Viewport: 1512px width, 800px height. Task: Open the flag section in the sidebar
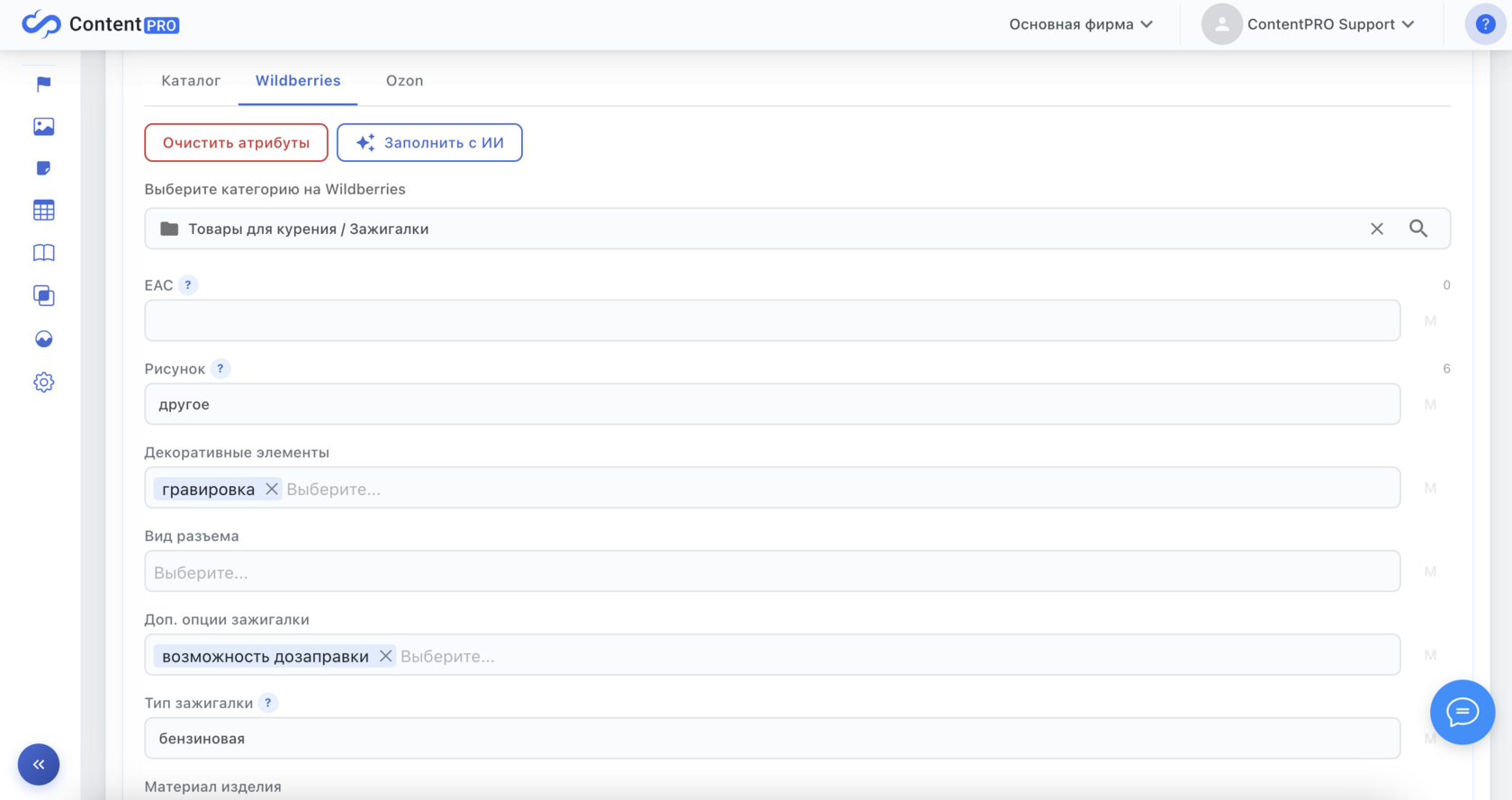click(x=43, y=85)
